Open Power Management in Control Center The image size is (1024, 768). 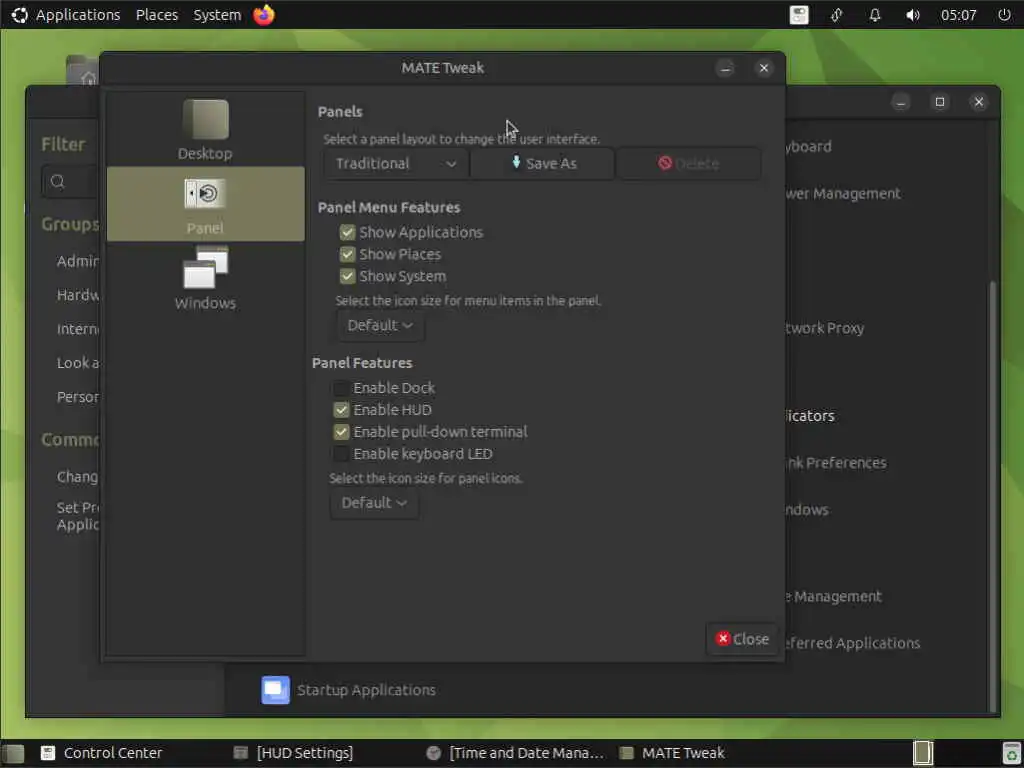click(843, 193)
